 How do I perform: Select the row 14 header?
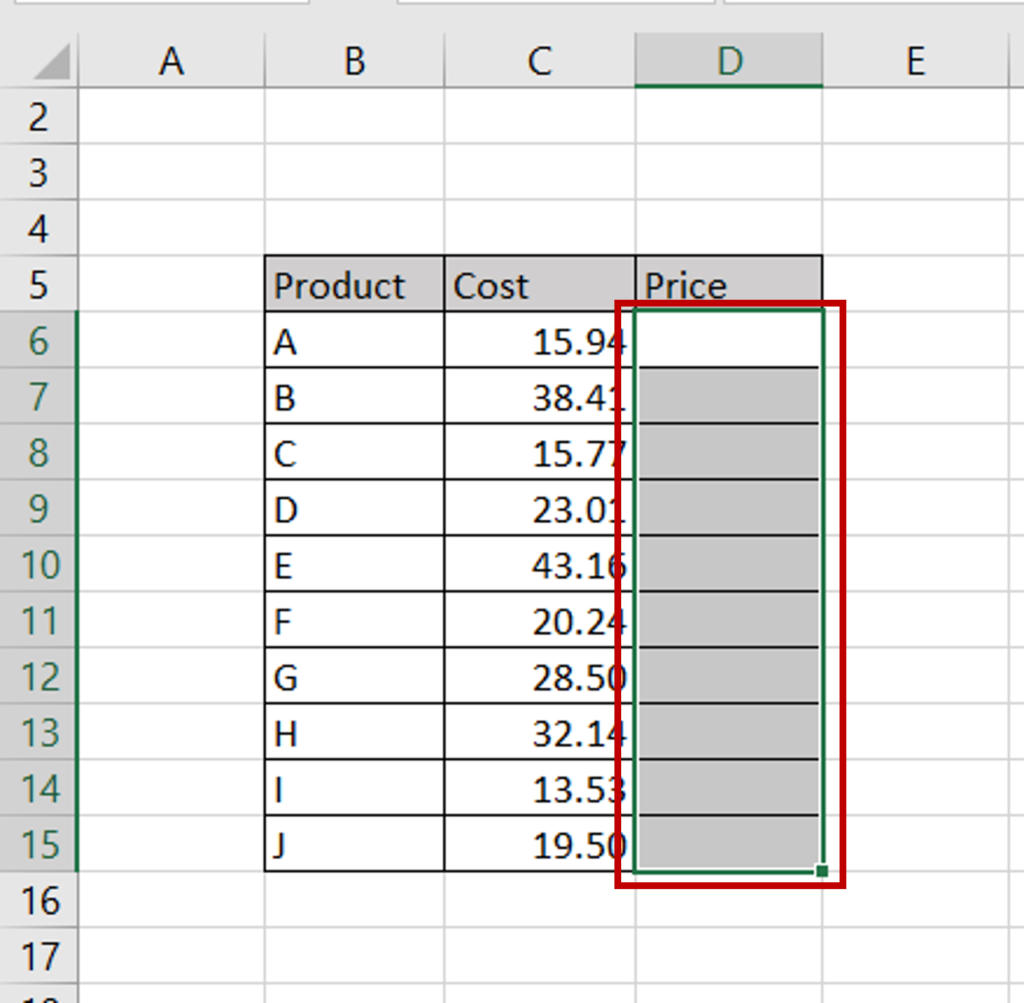(x=39, y=788)
